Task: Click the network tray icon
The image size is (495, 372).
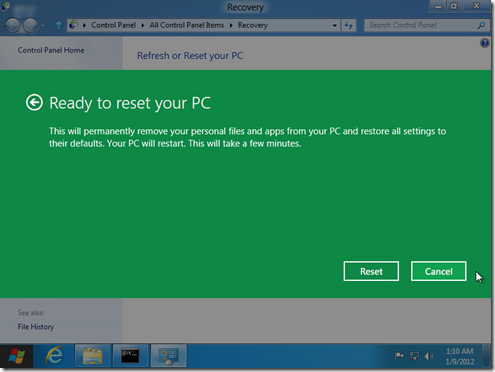Action: [414, 356]
